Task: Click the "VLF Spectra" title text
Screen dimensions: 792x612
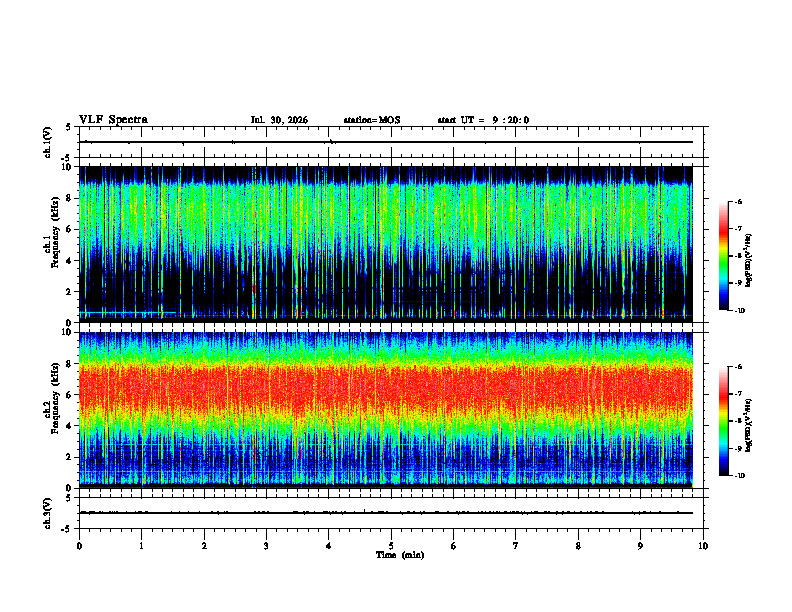Action: pyautogui.click(x=113, y=120)
